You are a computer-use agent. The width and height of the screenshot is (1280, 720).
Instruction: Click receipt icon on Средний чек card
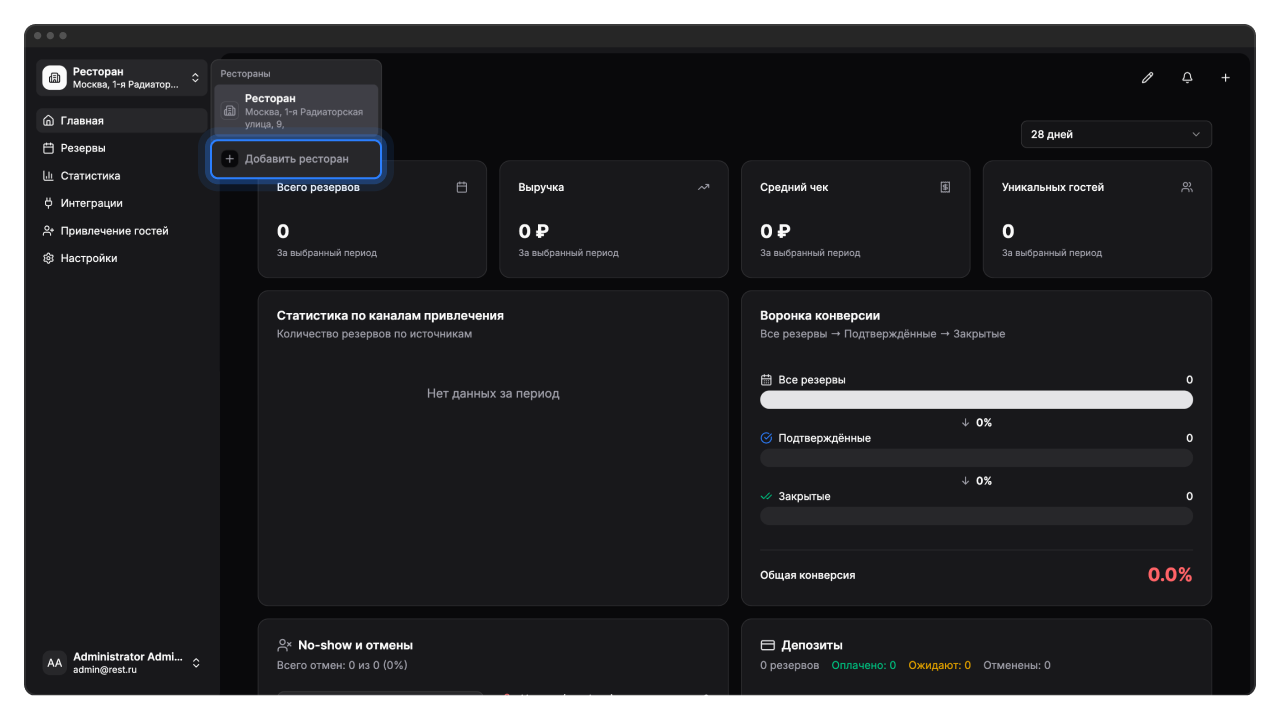coord(945,187)
